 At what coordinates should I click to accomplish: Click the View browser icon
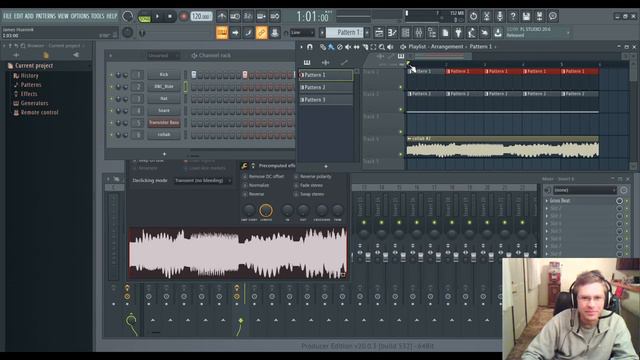(432, 33)
